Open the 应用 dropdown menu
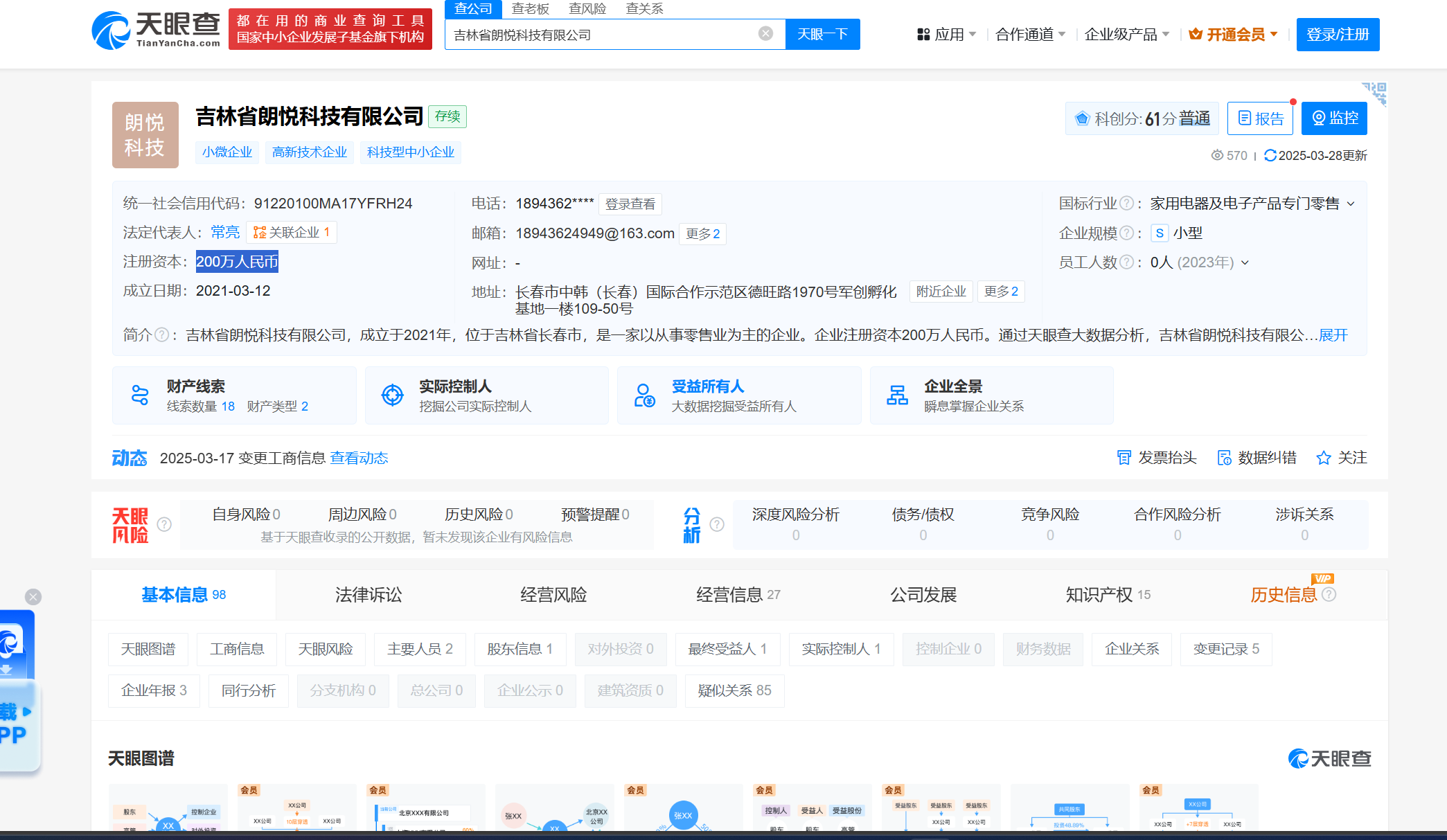This screenshot has width=1447, height=840. pos(946,34)
